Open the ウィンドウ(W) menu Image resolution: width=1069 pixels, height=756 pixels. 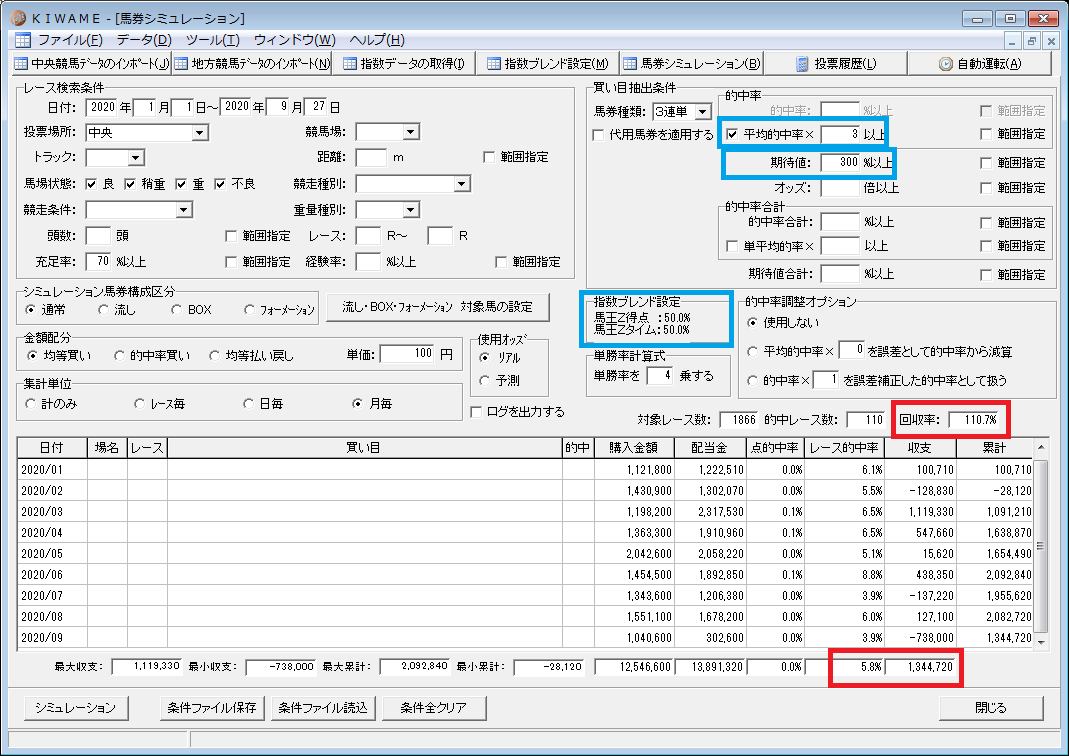tap(295, 40)
